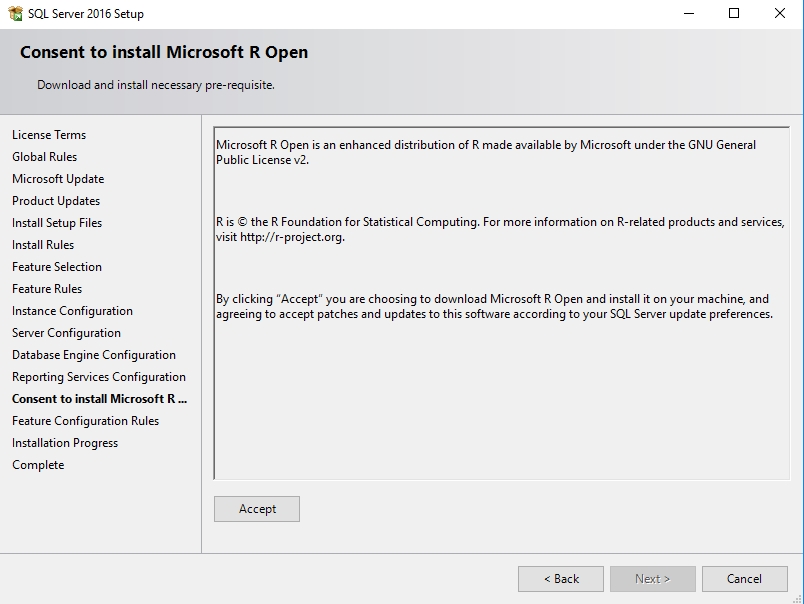Click the disabled Next button

pos(652,578)
